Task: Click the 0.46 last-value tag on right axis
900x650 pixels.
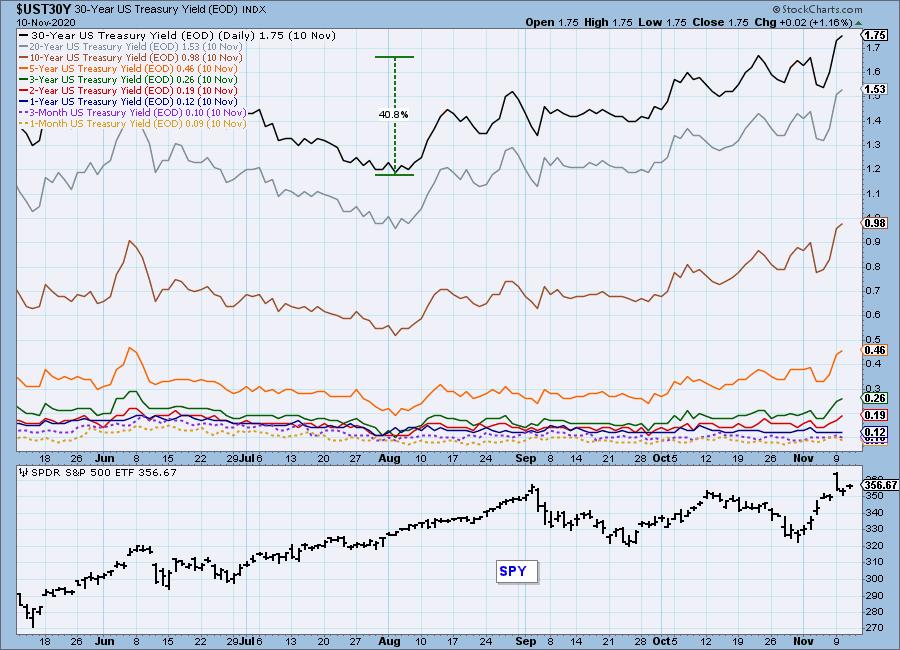Action: (x=875, y=350)
